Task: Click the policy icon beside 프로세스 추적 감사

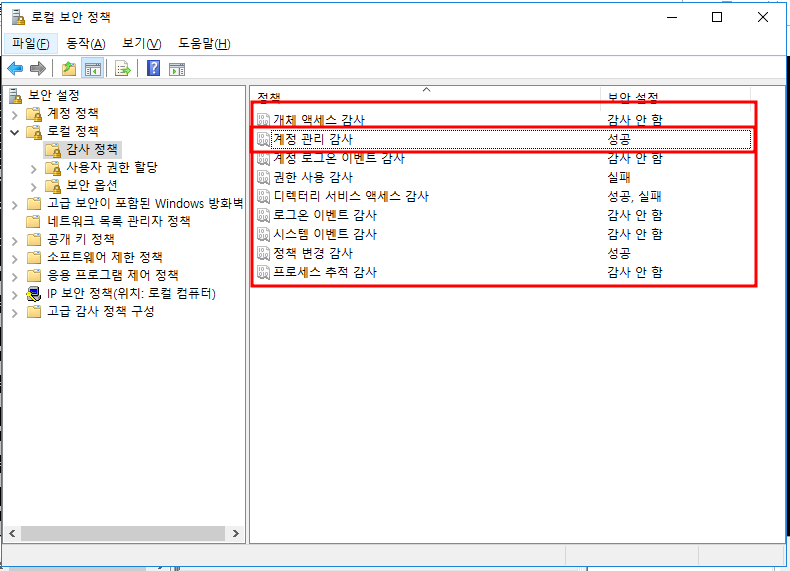Action: pos(263,272)
